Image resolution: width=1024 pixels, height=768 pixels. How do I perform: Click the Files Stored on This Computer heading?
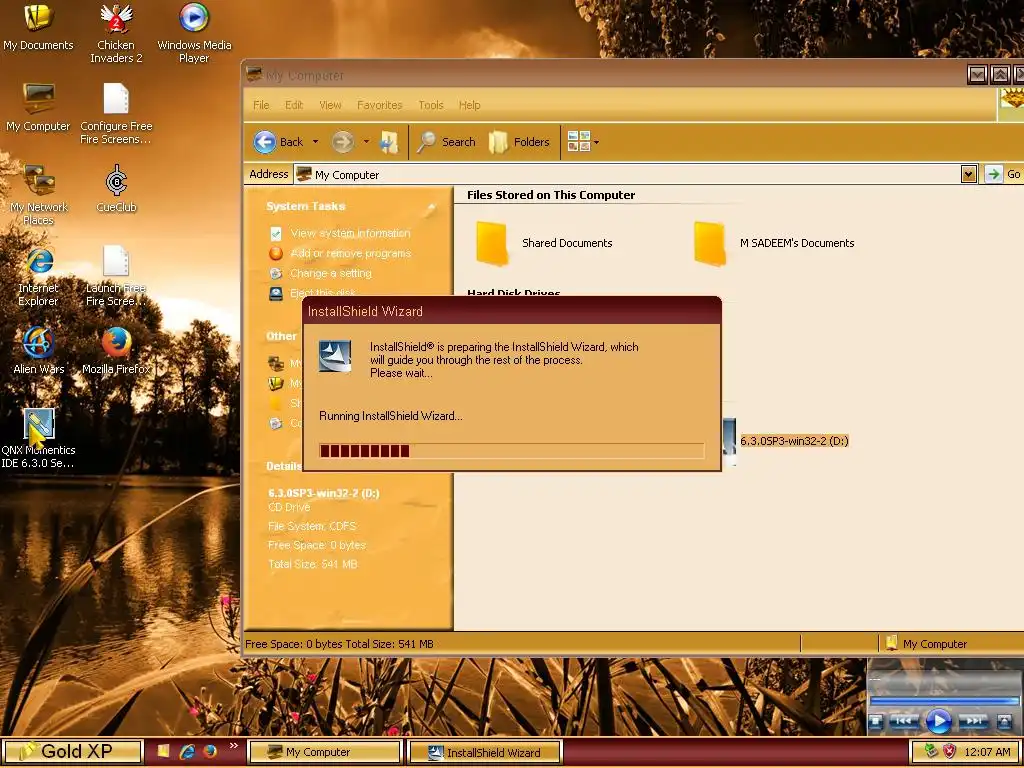pos(551,195)
